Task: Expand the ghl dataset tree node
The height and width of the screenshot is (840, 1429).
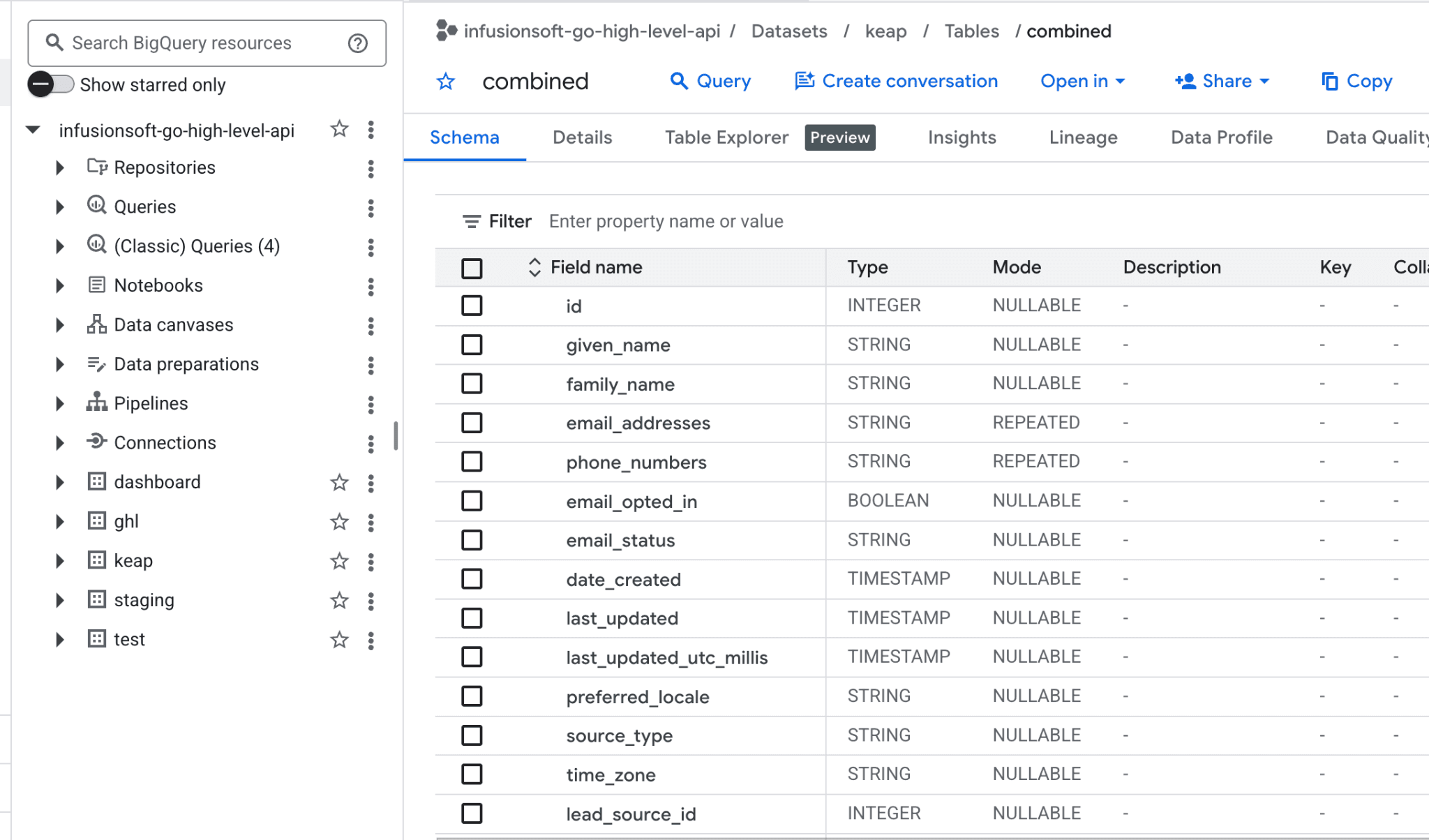Action: pyautogui.click(x=60, y=521)
